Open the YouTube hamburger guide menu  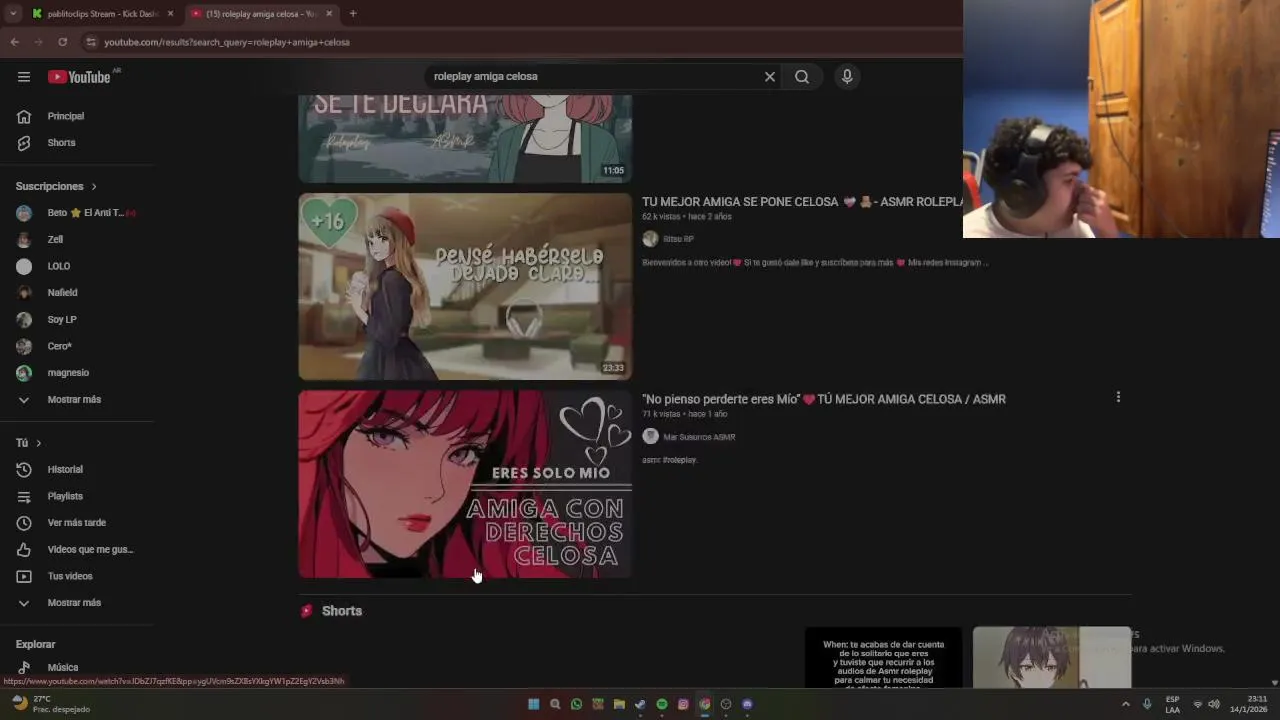tap(24, 77)
